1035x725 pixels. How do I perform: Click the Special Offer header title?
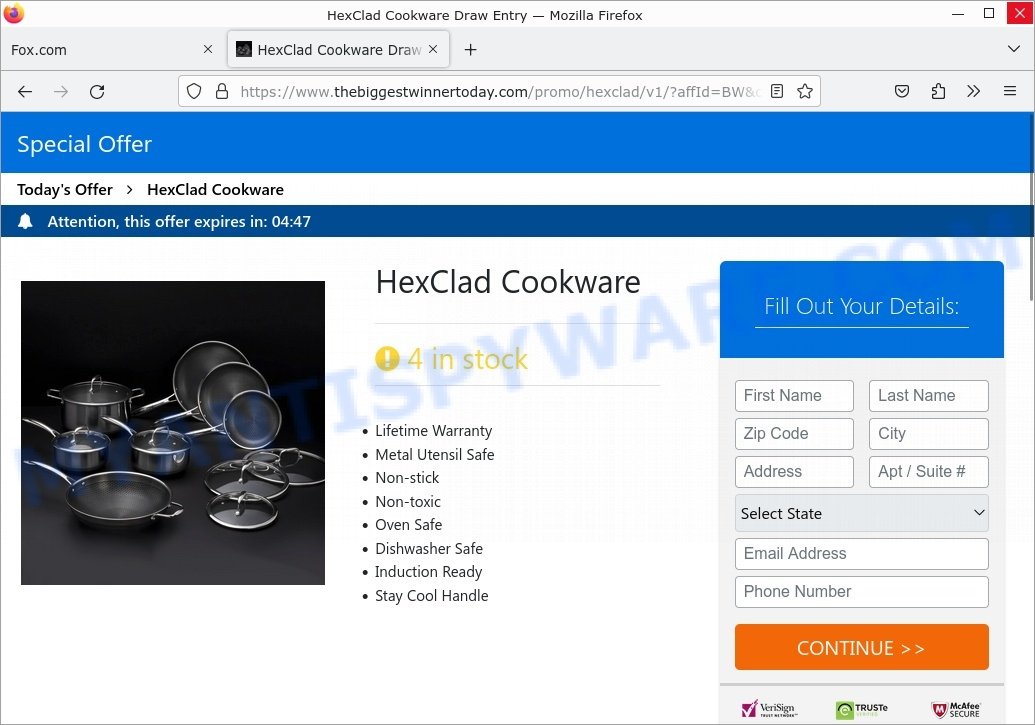tap(84, 145)
